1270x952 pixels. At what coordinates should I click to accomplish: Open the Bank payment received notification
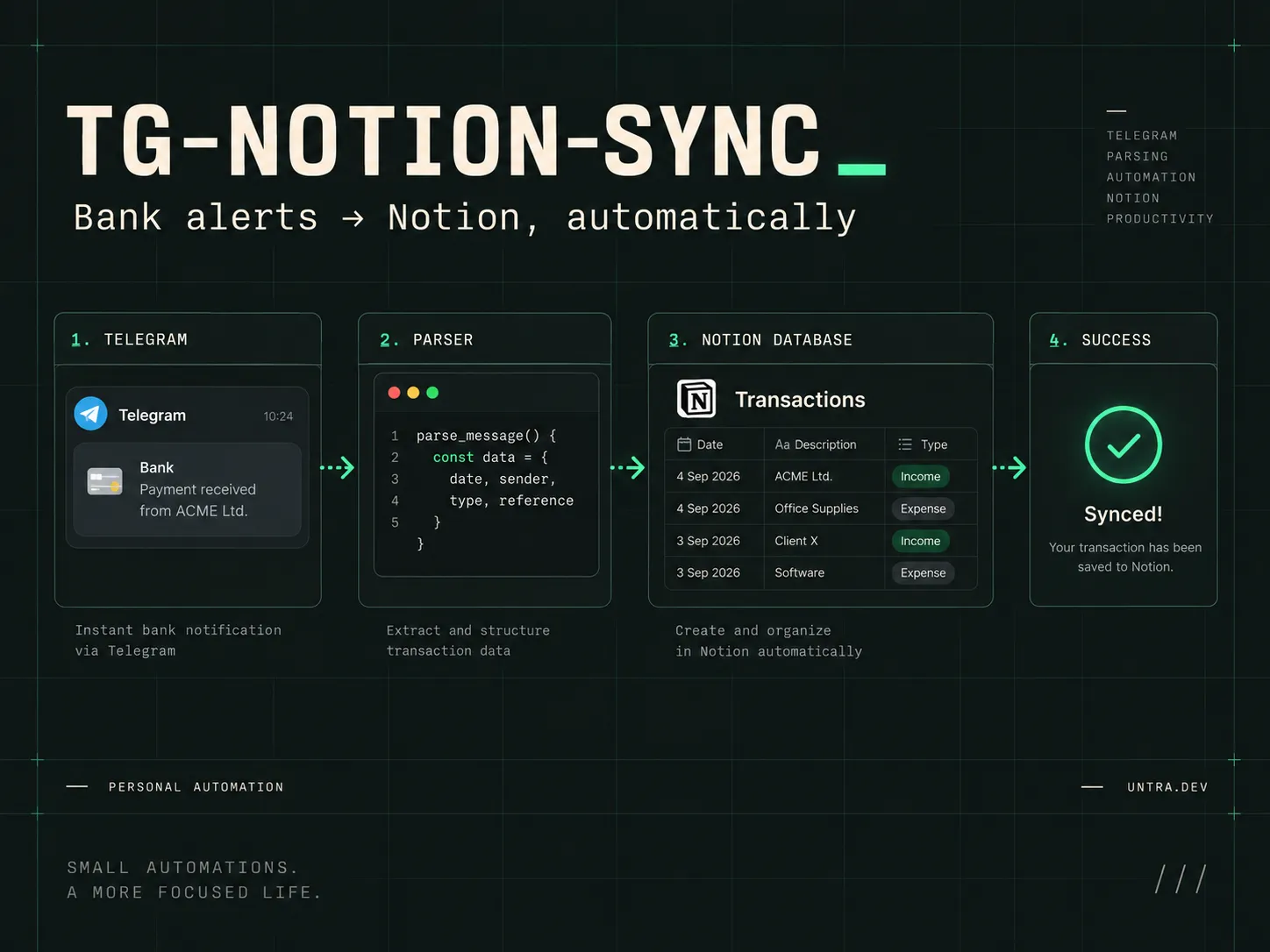click(187, 489)
